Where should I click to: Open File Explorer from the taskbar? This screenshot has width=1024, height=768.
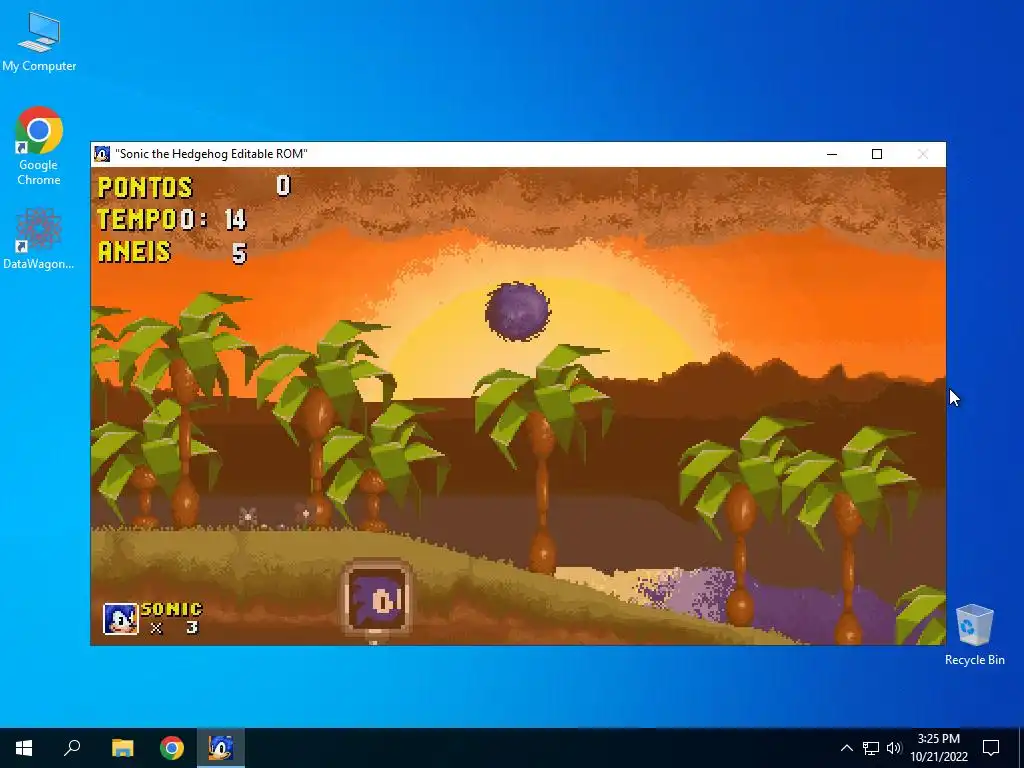point(122,748)
